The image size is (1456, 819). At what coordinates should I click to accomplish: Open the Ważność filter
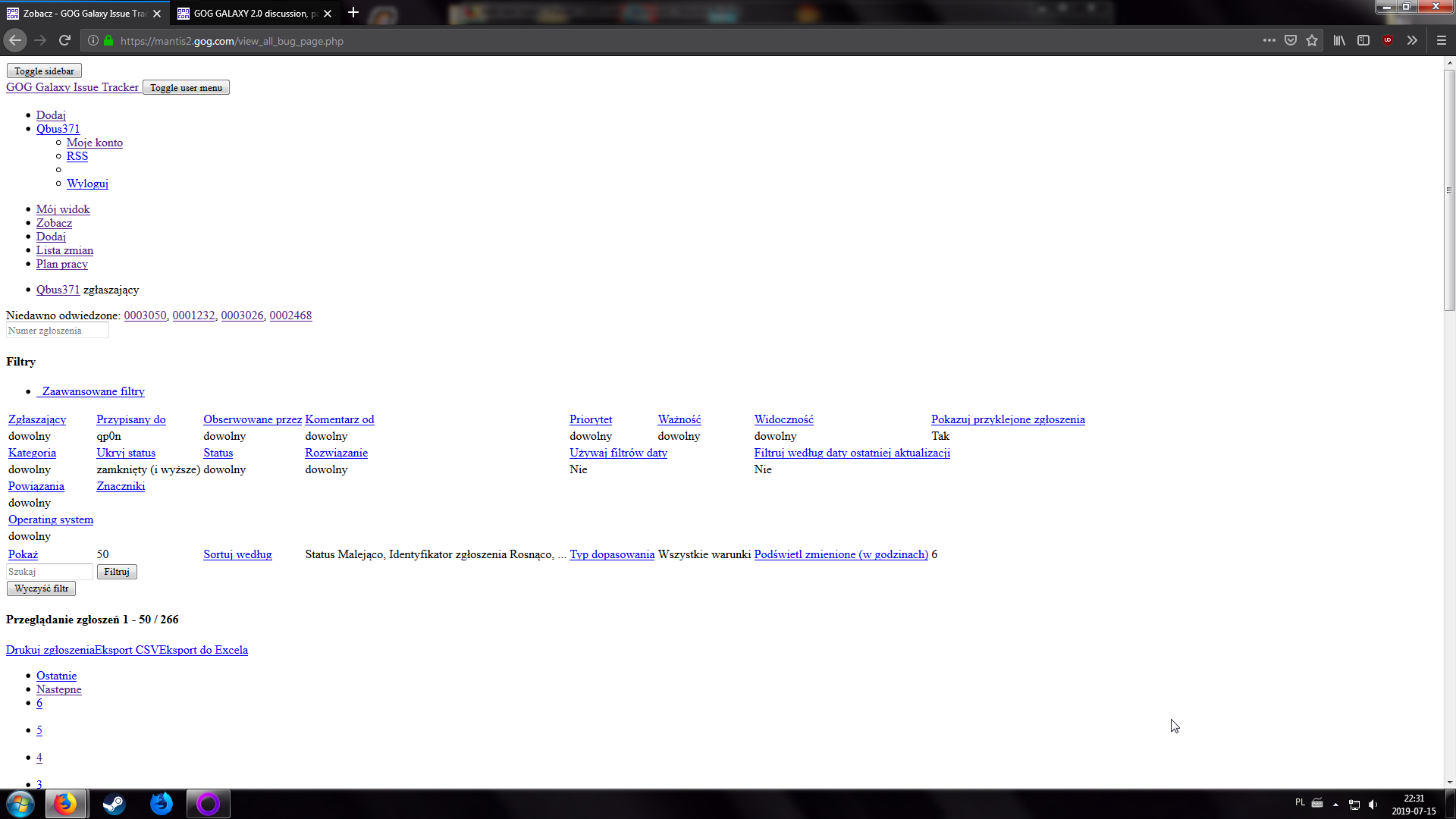pyautogui.click(x=679, y=419)
